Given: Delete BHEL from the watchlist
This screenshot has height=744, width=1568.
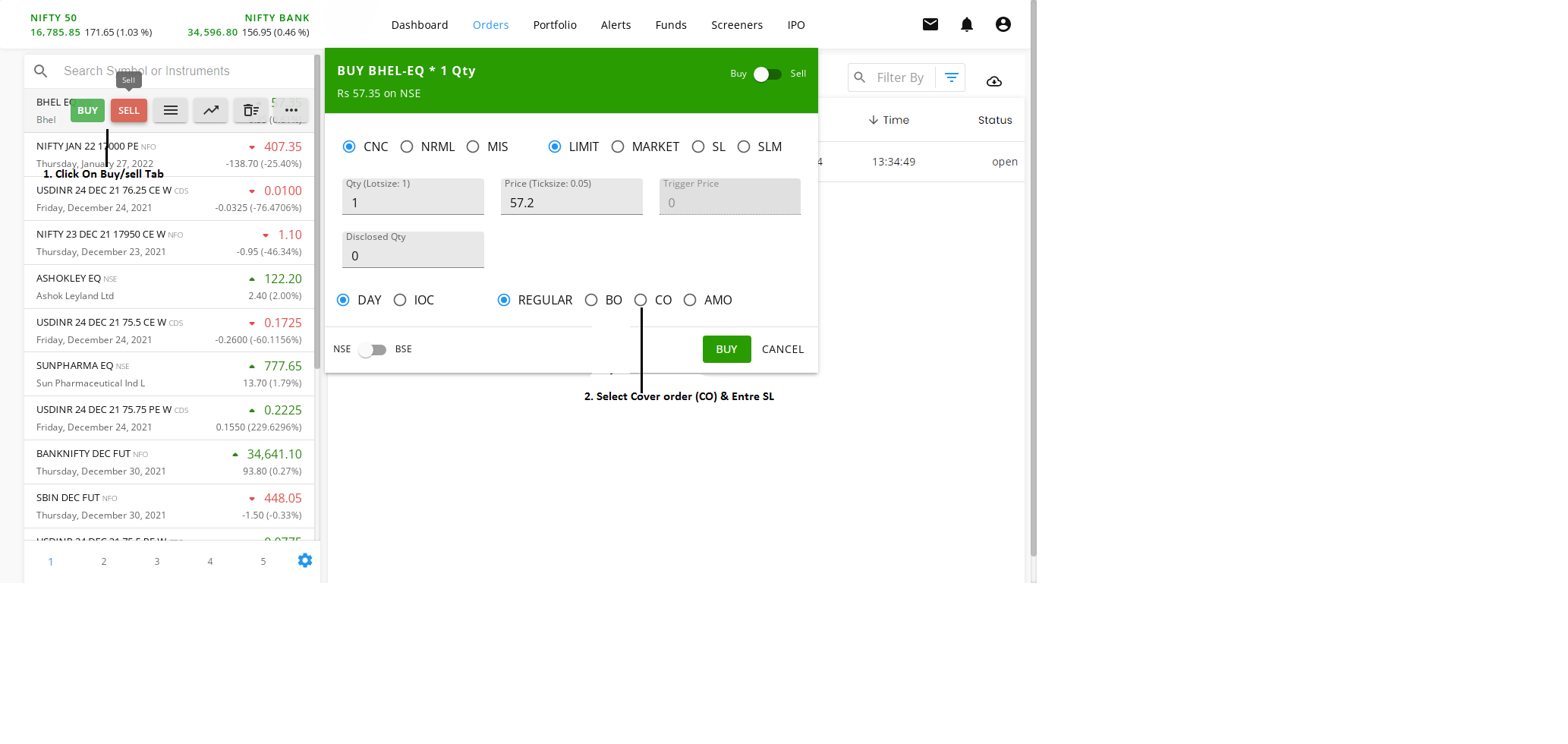Looking at the screenshot, I should click(250, 110).
